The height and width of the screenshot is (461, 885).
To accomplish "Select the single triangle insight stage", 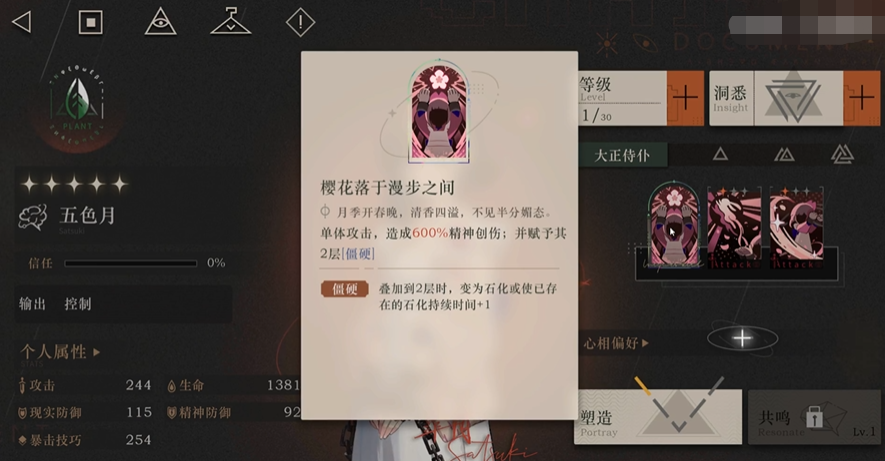I will coord(720,153).
